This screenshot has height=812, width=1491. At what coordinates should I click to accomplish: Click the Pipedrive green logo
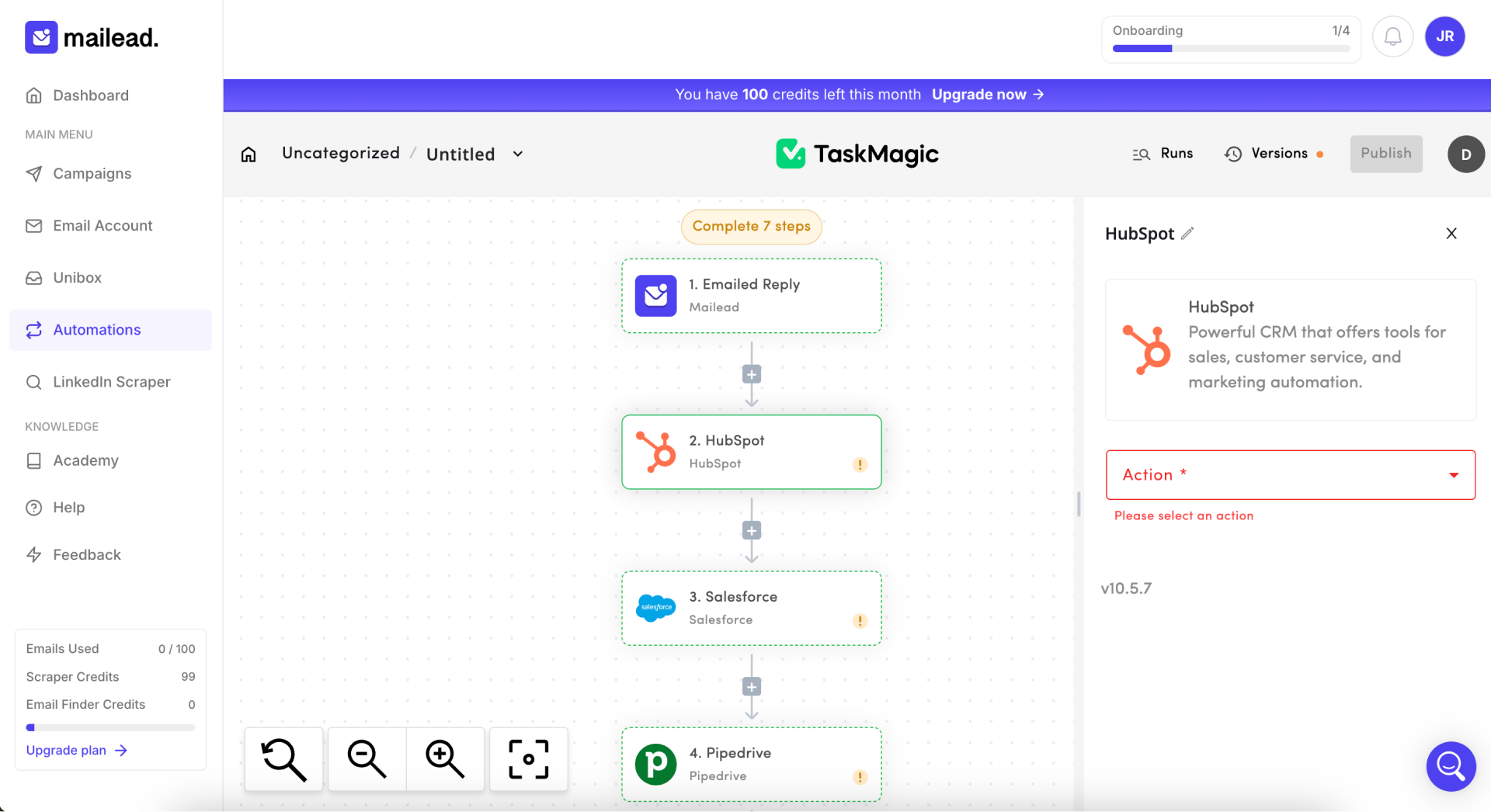tap(655, 765)
